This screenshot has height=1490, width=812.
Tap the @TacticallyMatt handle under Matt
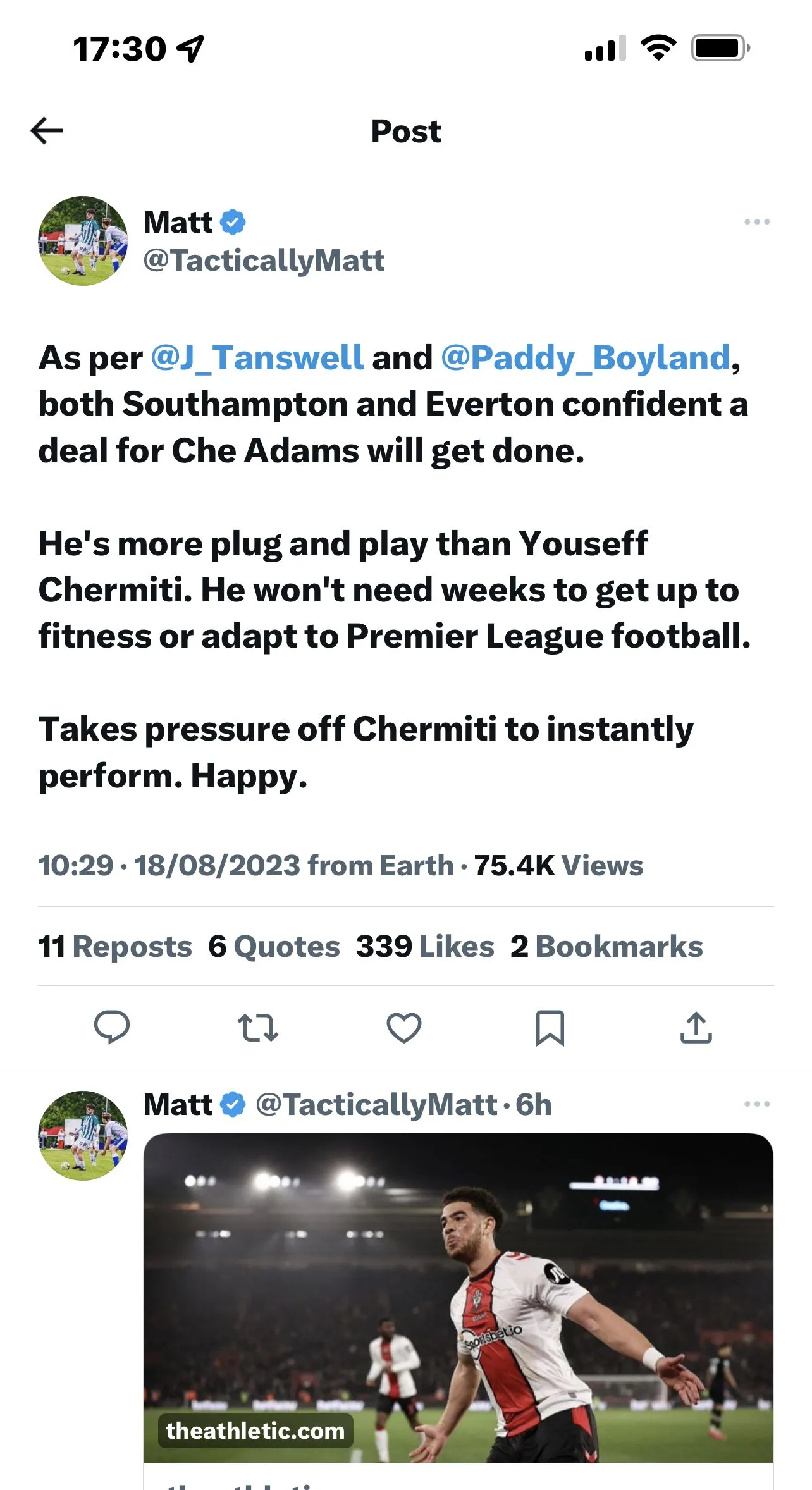(264, 261)
